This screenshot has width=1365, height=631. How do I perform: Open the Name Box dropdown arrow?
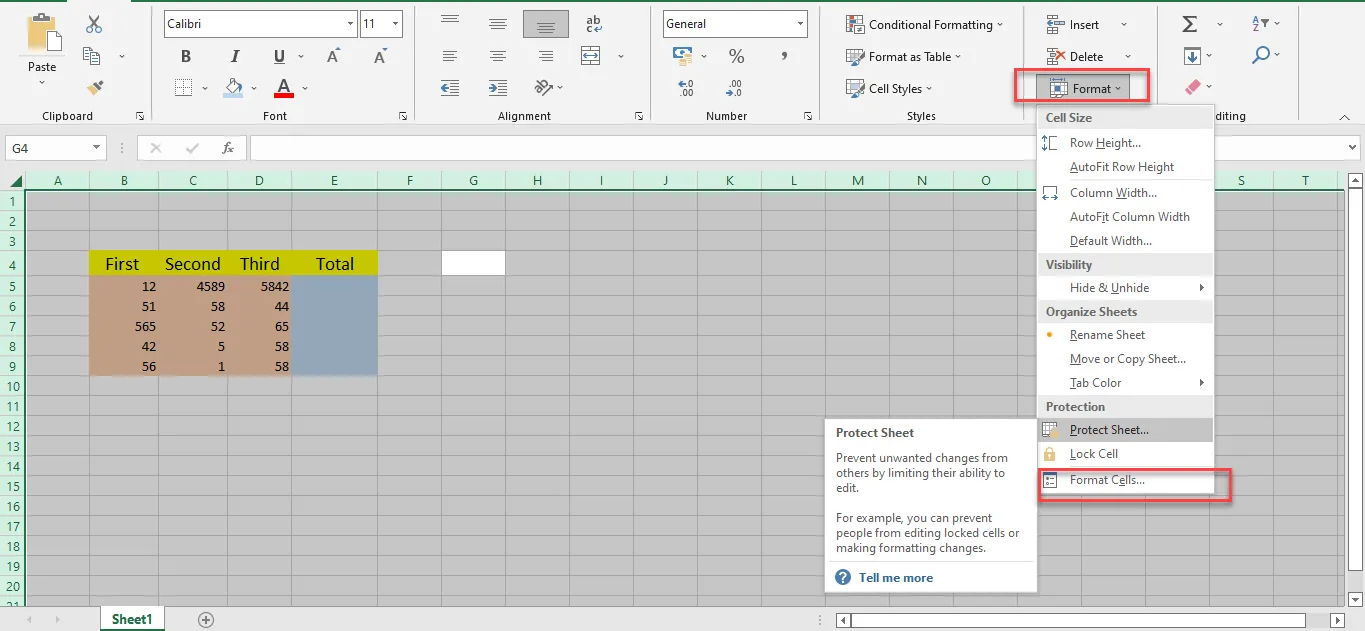[96, 148]
